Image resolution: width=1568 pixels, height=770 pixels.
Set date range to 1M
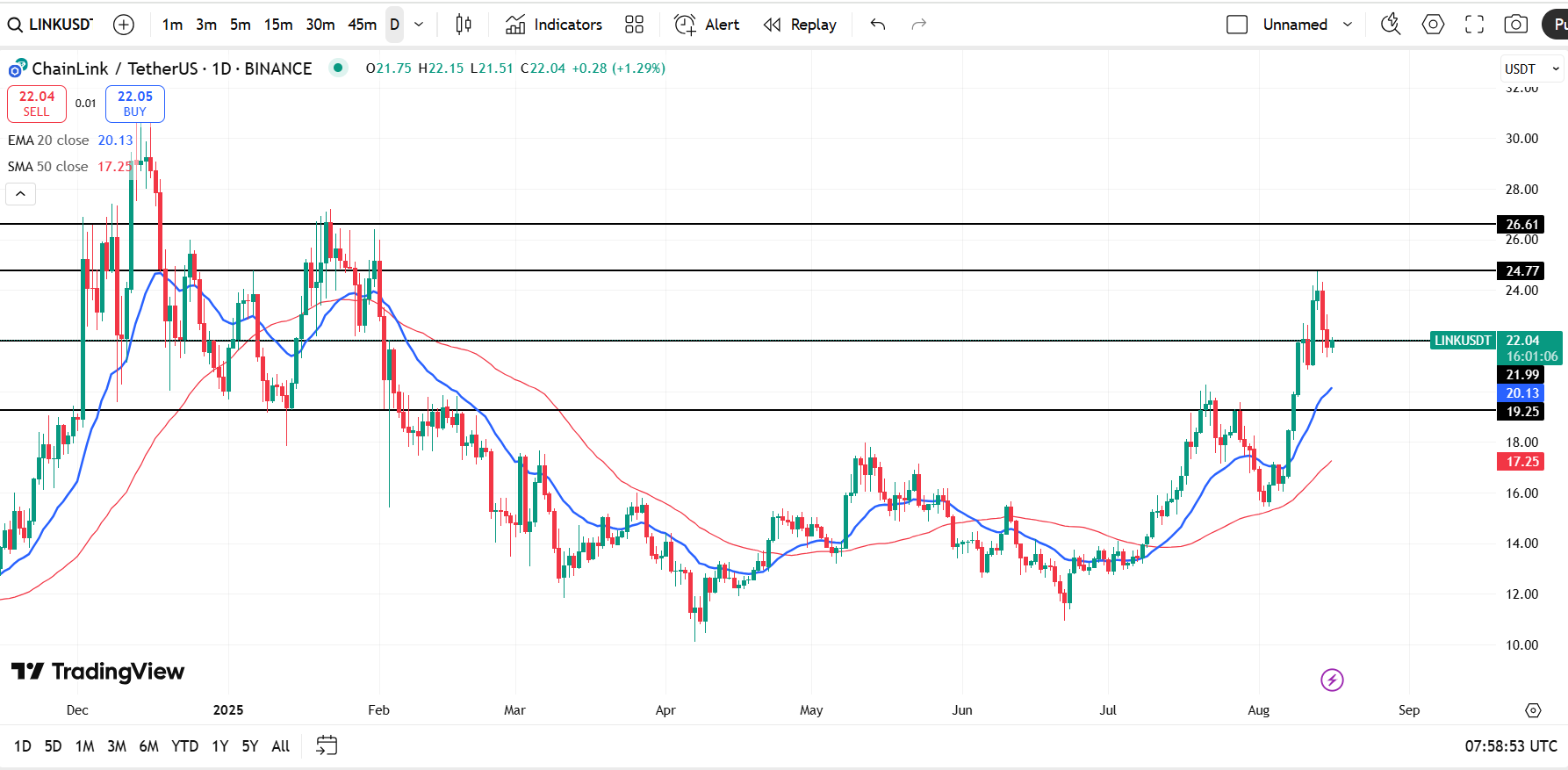click(x=84, y=746)
